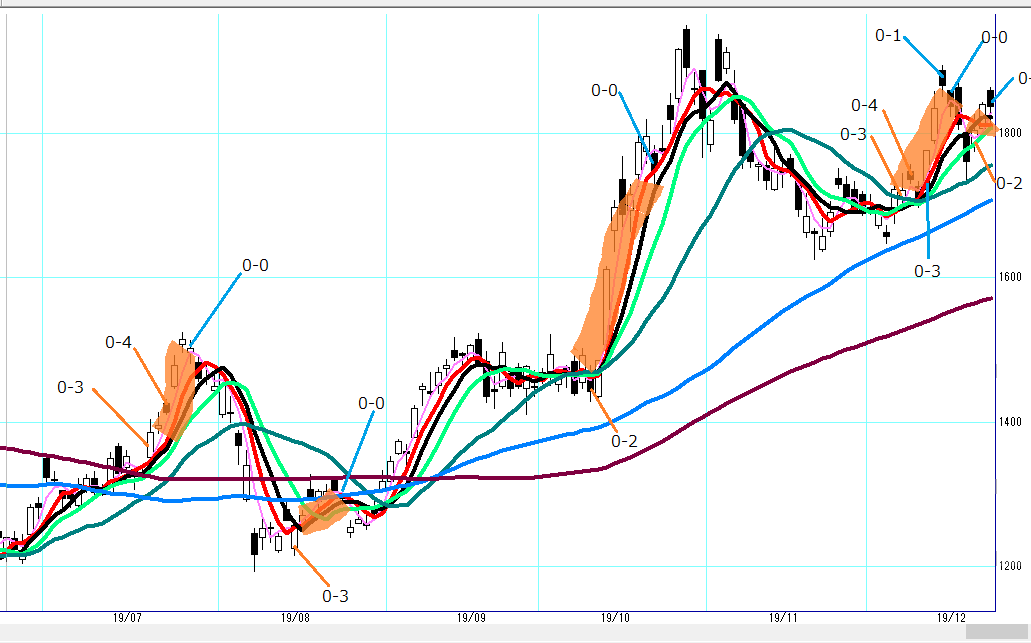Viewport: 1031px width, 643px height.
Task: Click the 1200 price axis label
Action: click(1010, 565)
